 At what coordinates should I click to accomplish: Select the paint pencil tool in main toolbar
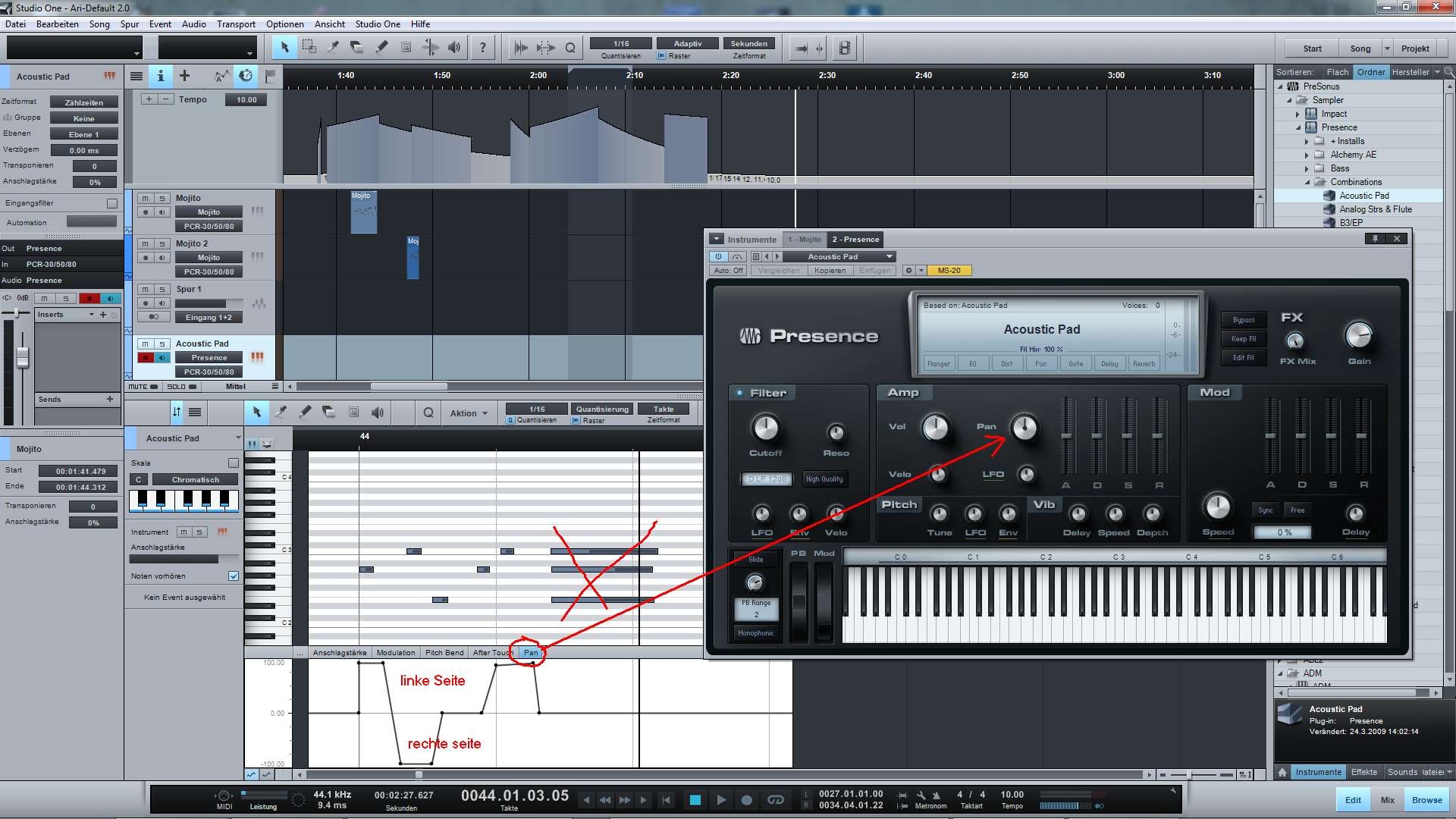[x=381, y=47]
